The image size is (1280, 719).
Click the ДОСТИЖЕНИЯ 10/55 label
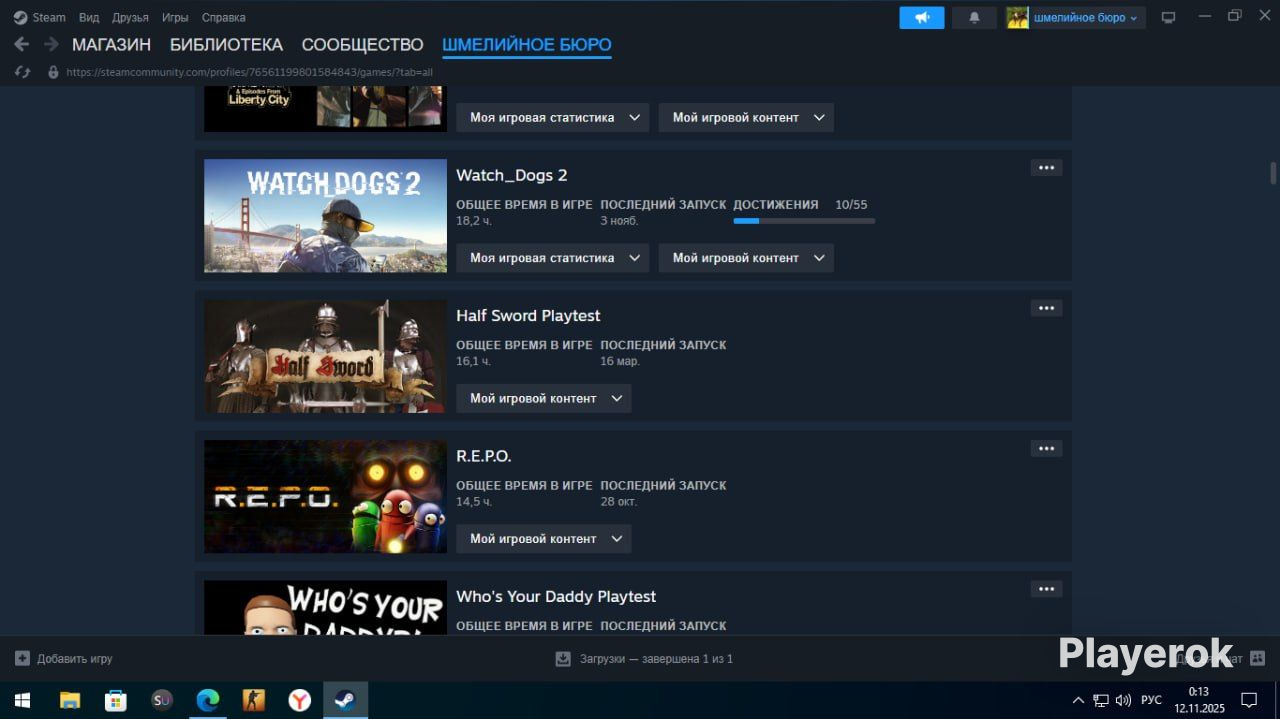[800, 204]
